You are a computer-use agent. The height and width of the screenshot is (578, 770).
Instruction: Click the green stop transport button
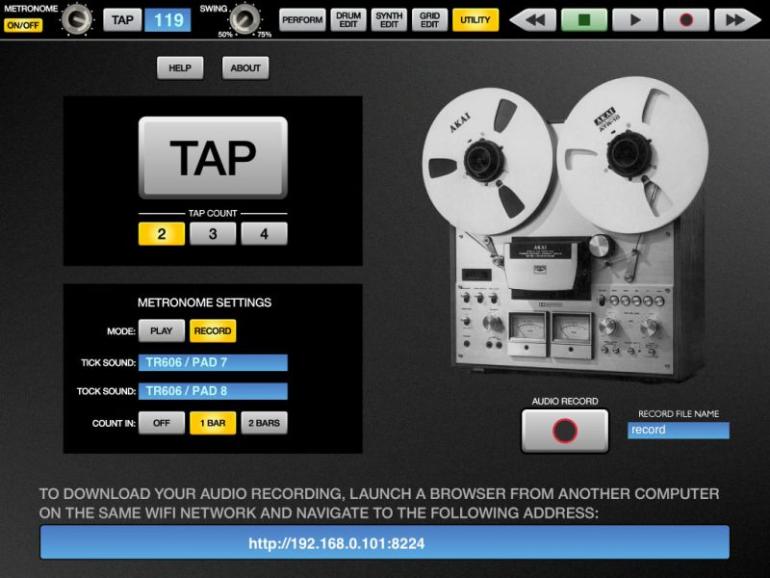pyautogui.click(x=584, y=20)
